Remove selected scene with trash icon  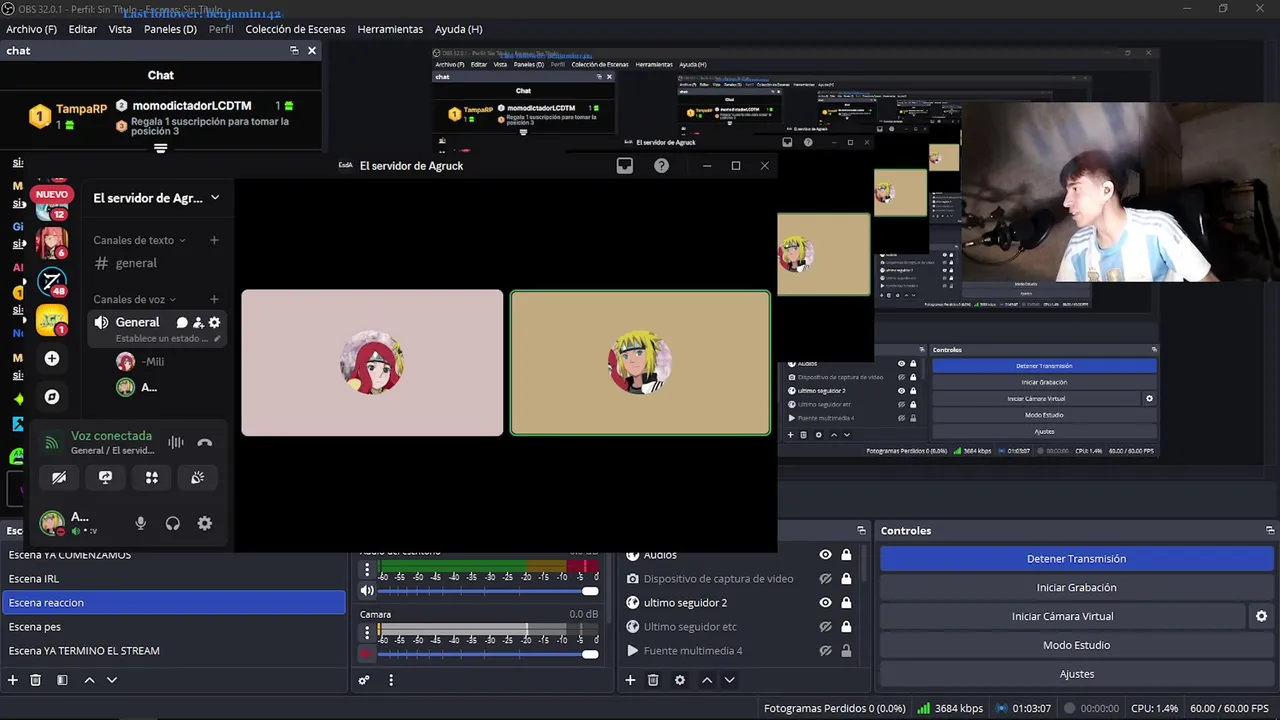tap(35, 680)
